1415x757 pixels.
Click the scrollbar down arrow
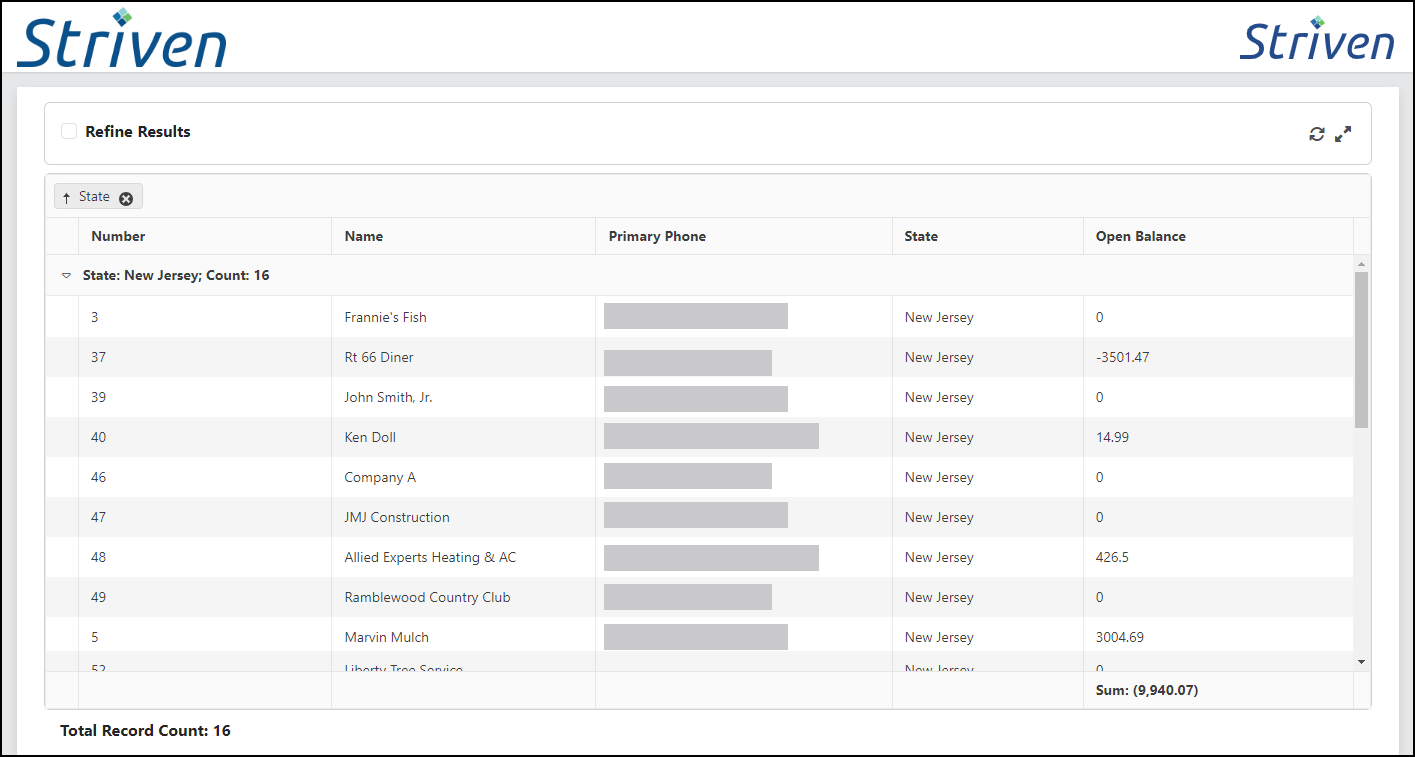tap(1361, 662)
